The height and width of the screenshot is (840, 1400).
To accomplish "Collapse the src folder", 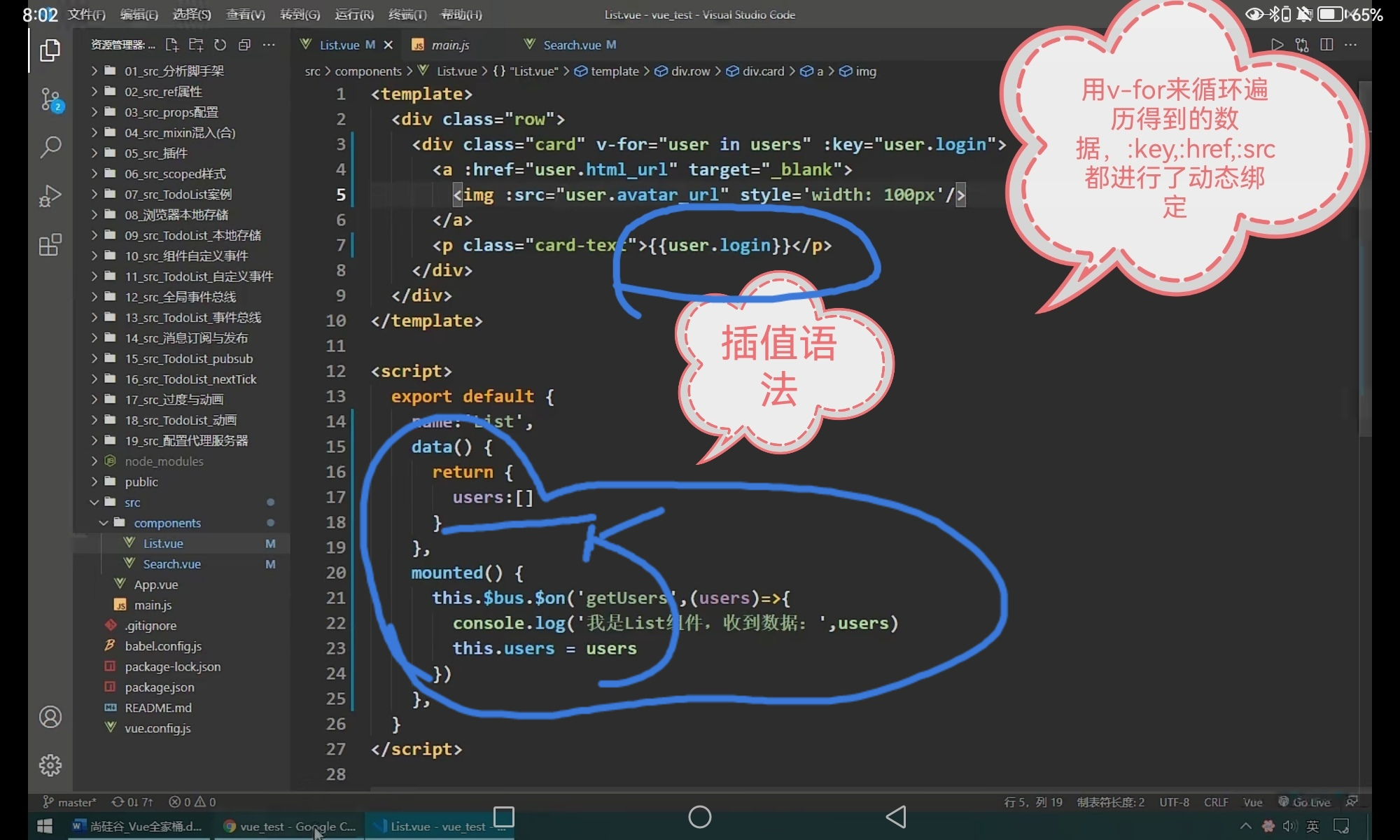I will (132, 503).
